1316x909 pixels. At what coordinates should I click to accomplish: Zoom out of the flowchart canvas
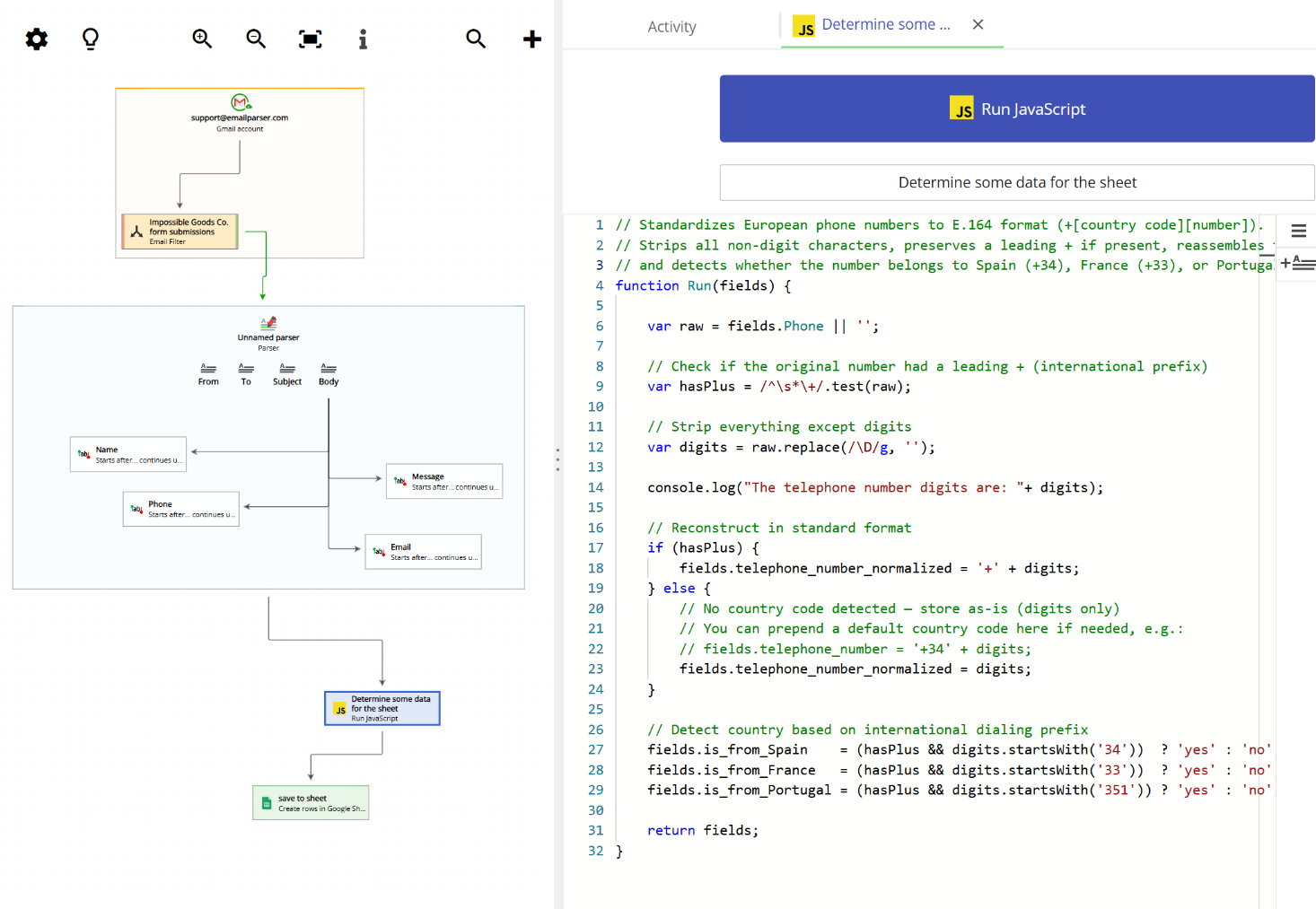pyautogui.click(x=256, y=39)
